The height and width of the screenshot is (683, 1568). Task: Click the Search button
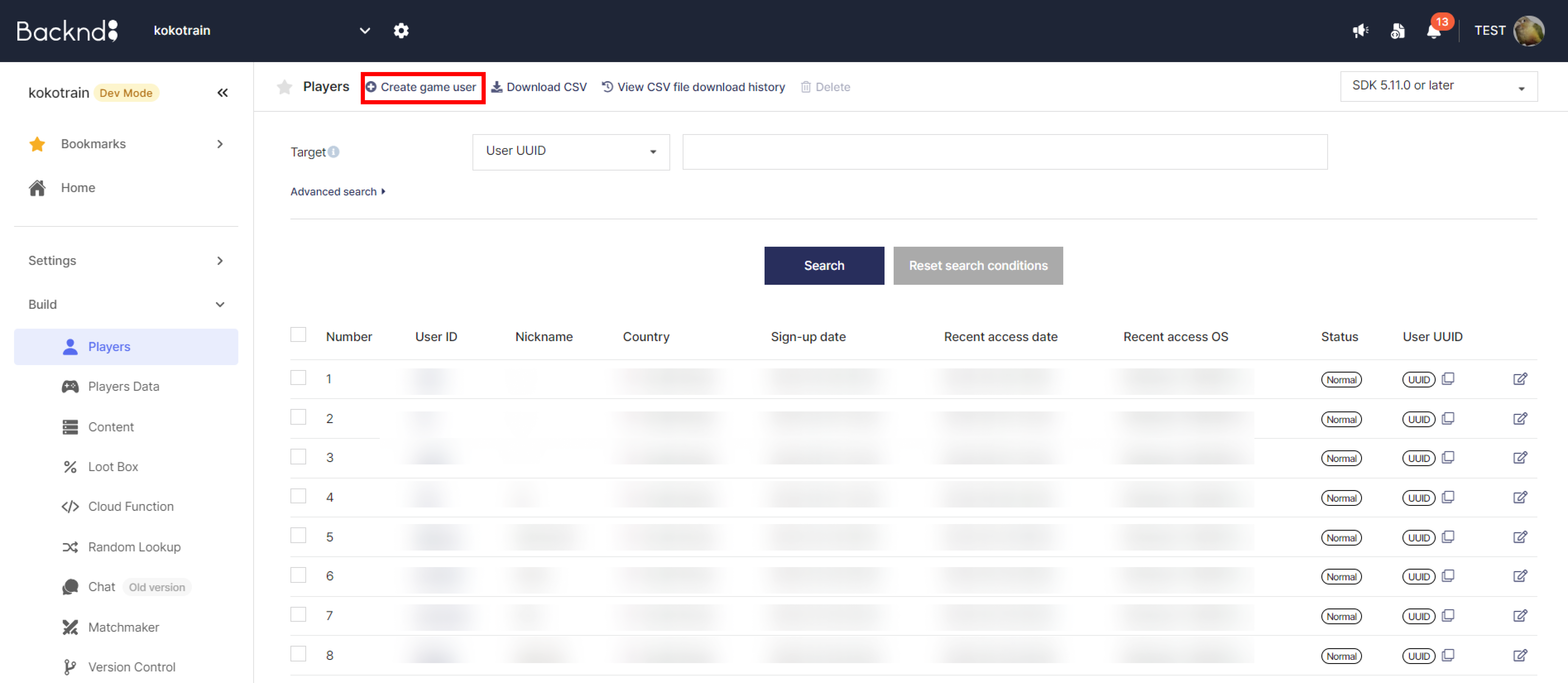pyautogui.click(x=824, y=266)
